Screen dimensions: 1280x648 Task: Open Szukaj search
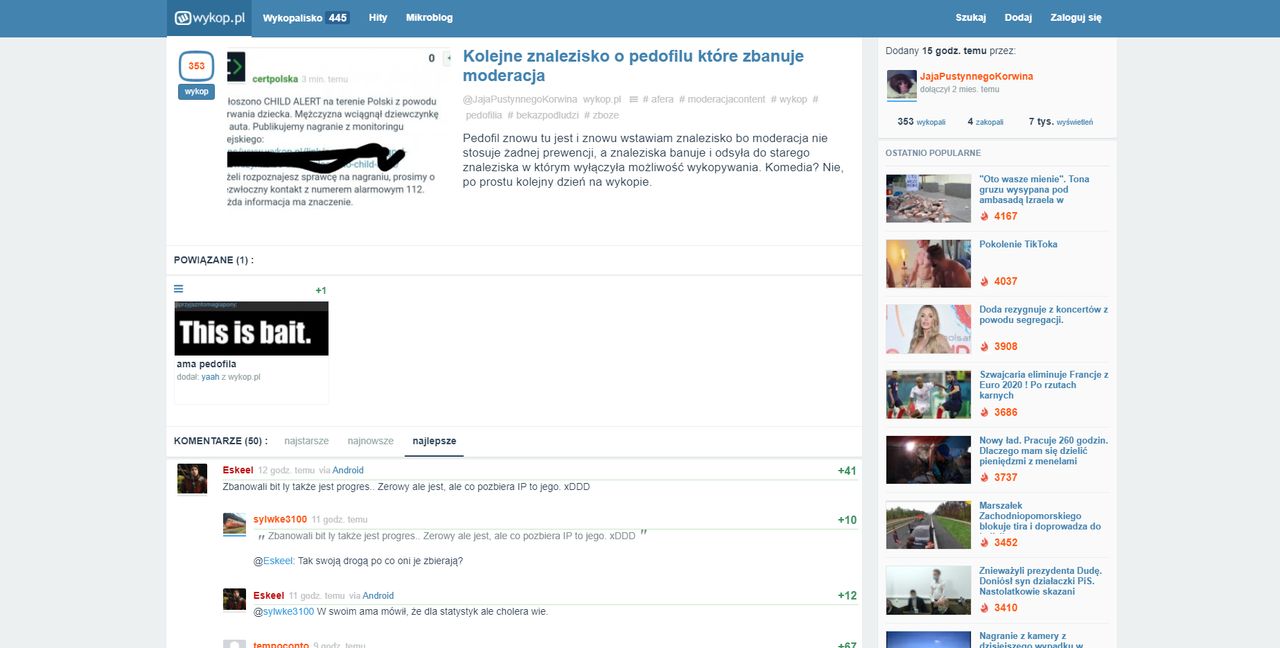click(970, 18)
